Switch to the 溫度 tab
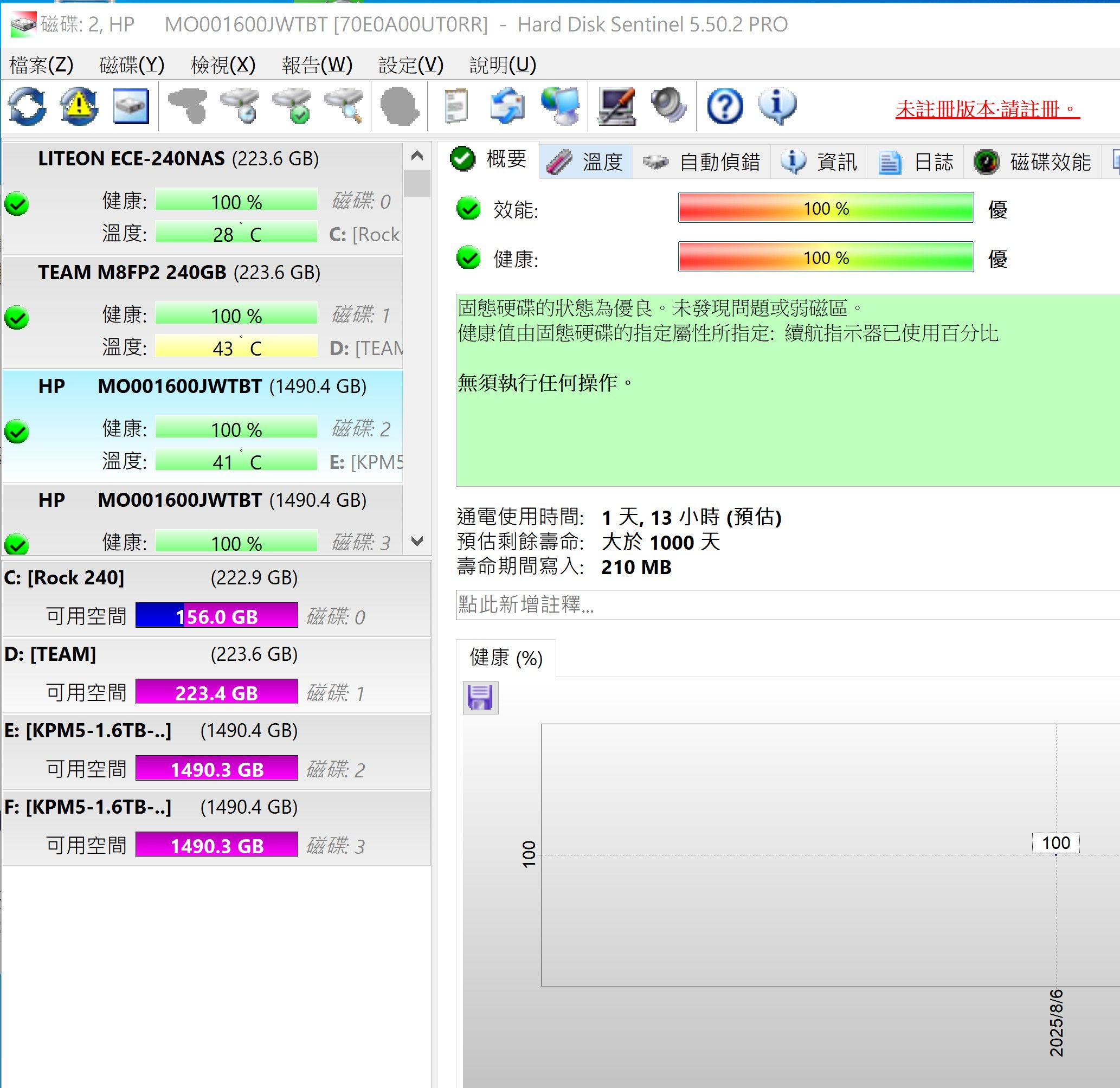This screenshot has height=1088, width=1120. [x=585, y=162]
